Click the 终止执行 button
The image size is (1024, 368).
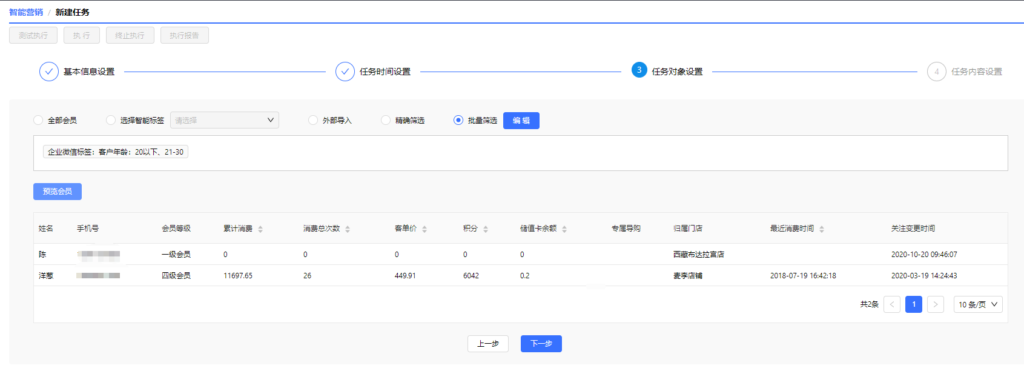(x=130, y=35)
